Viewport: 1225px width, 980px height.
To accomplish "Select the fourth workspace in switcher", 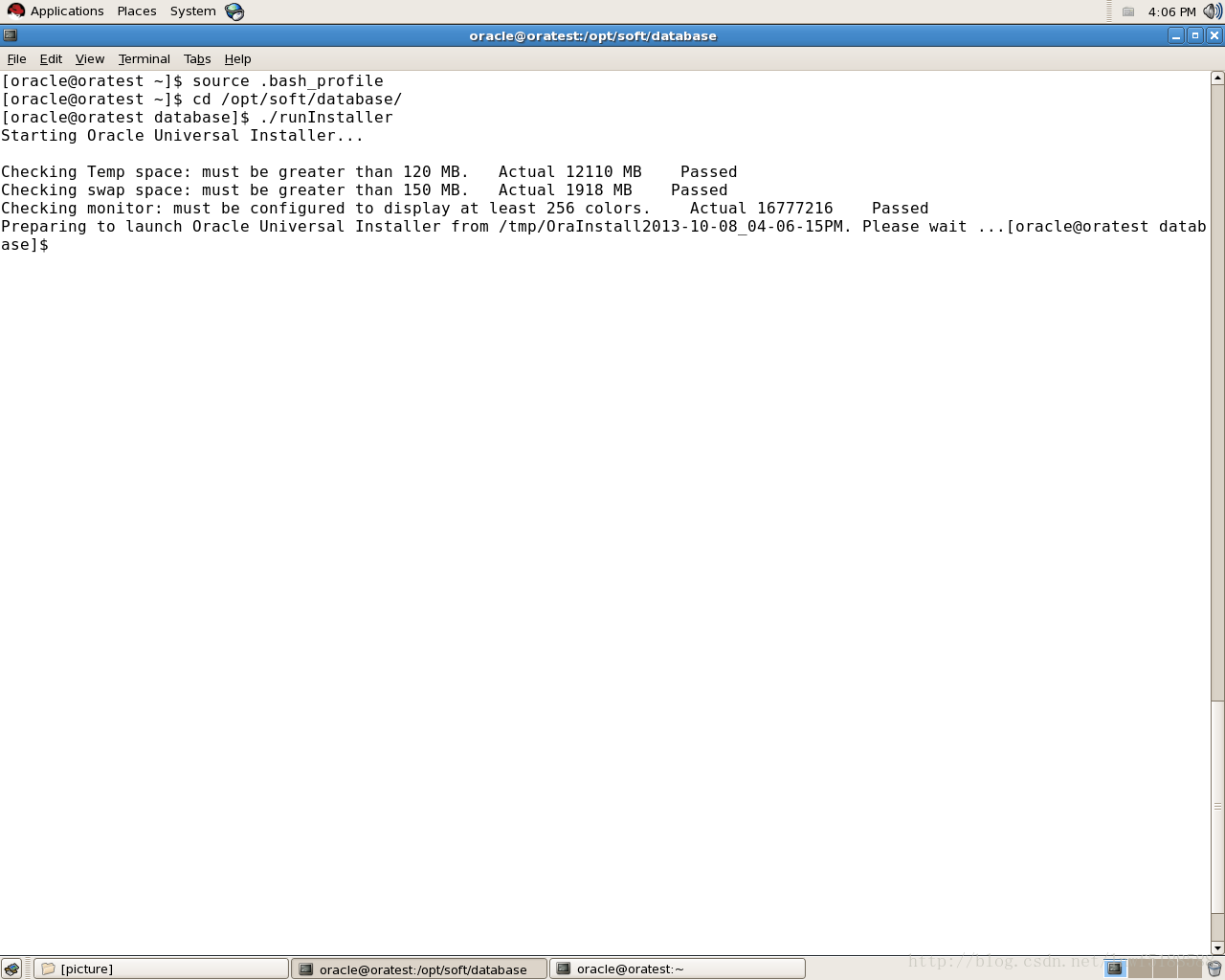I will (x=1190, y=969).
